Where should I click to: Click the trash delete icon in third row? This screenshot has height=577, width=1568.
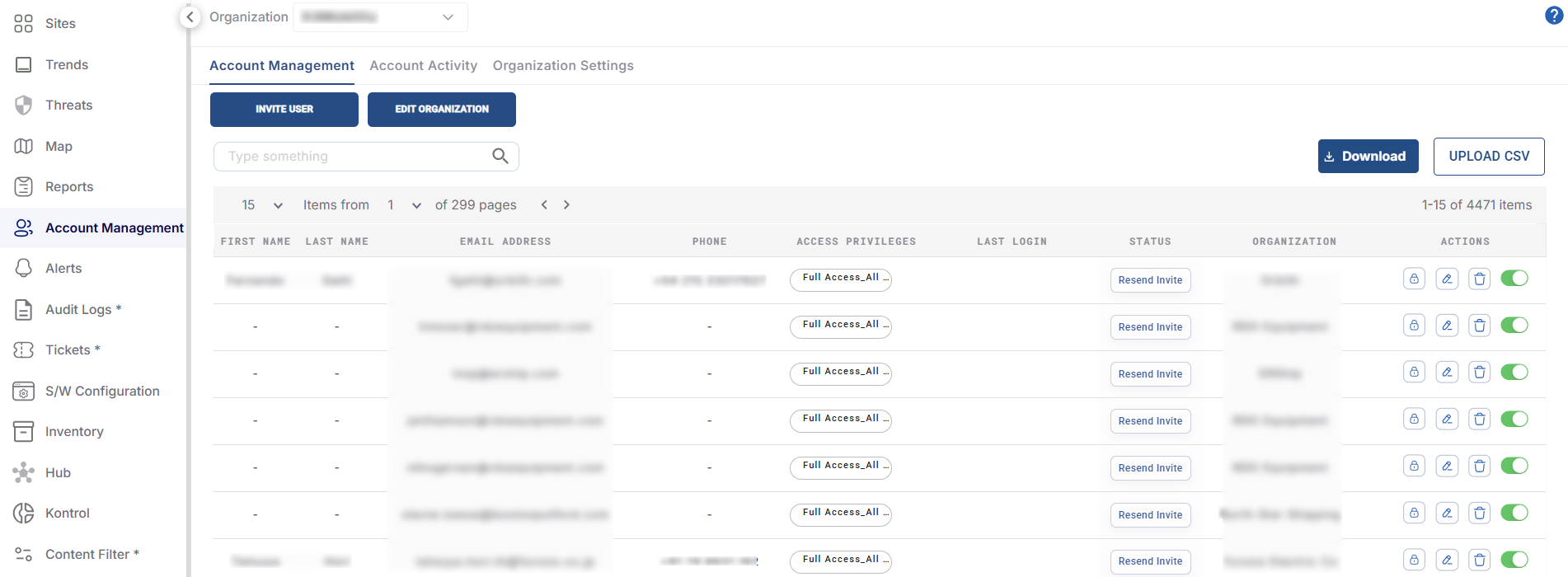tap(1480, 373)
